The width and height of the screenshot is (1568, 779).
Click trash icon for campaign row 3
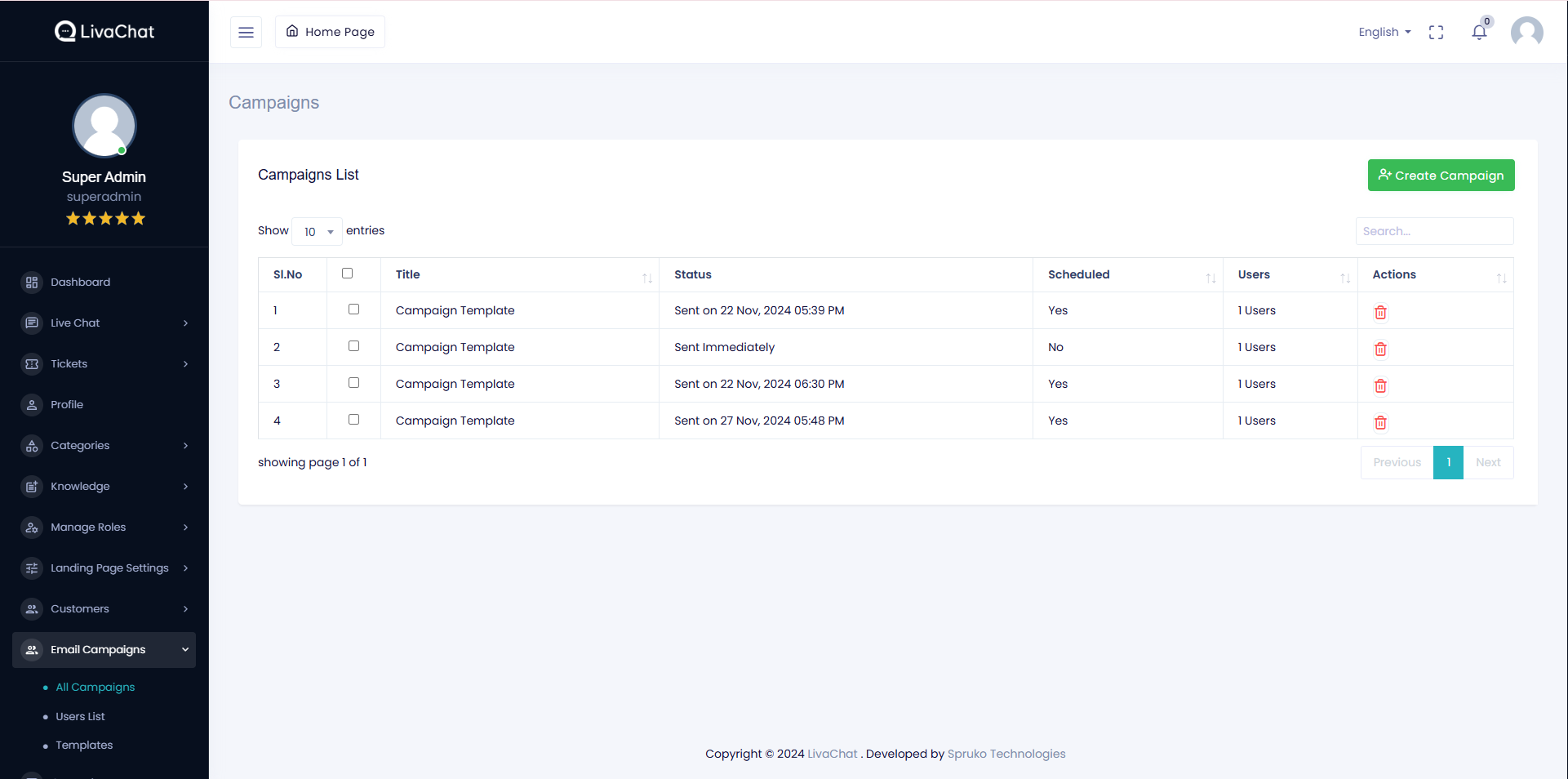[x=1380, y=386]
